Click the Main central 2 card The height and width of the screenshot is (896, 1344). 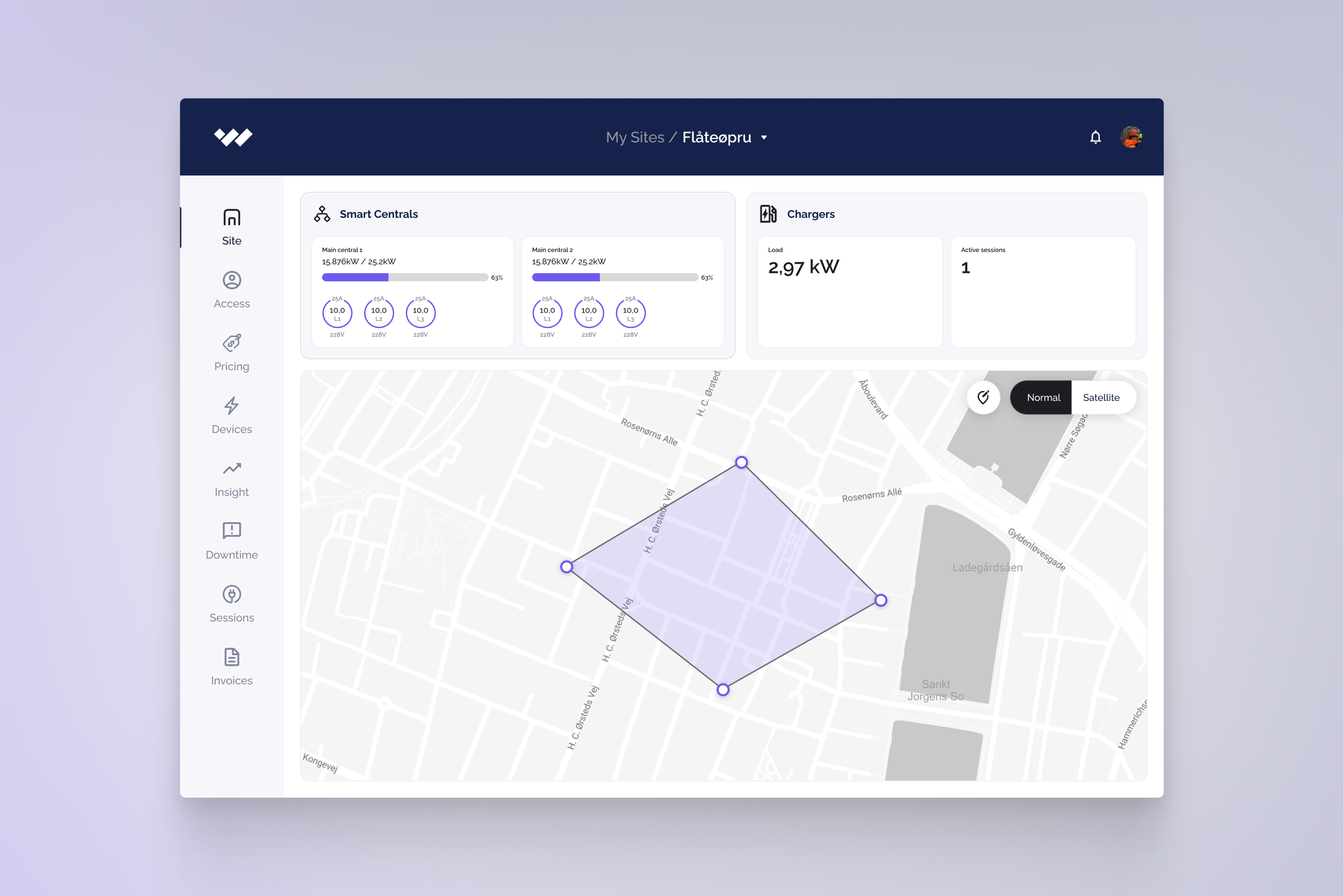point(622,291)
